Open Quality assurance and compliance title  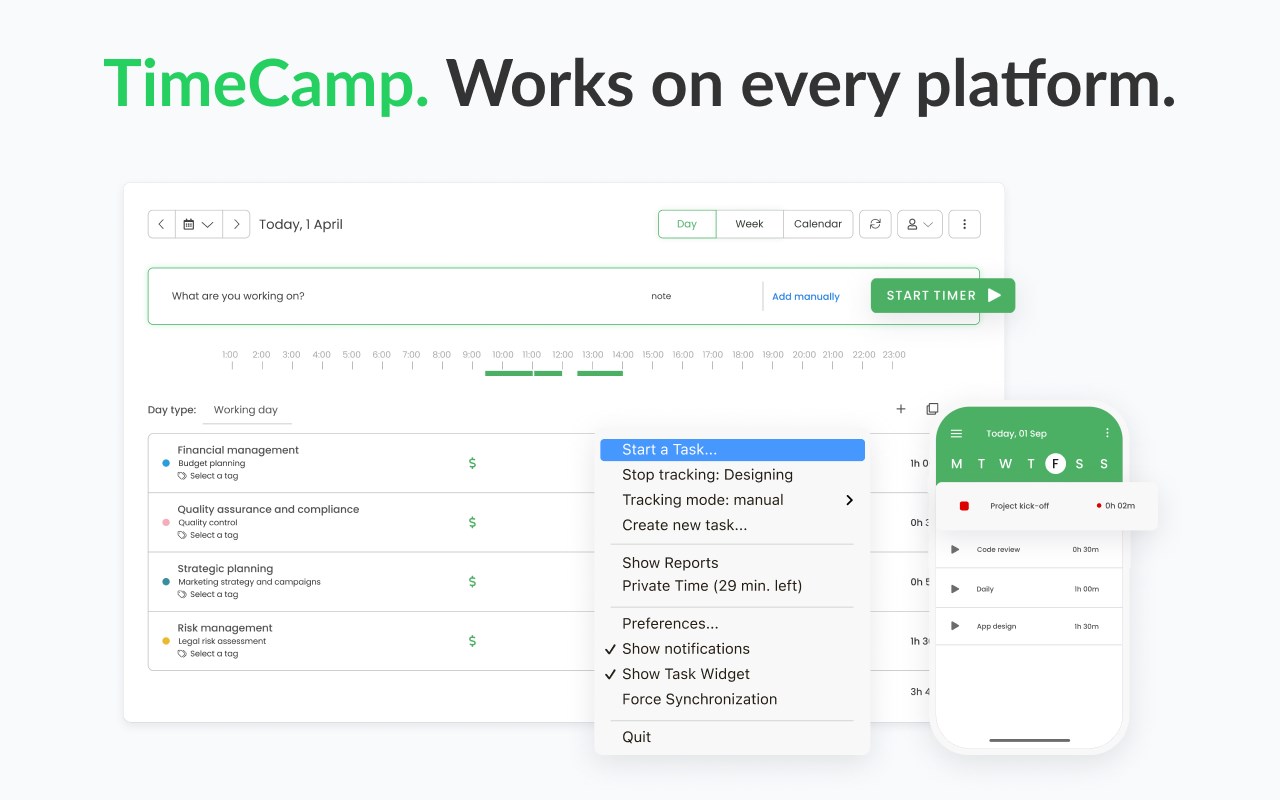[x=268, y=509]
